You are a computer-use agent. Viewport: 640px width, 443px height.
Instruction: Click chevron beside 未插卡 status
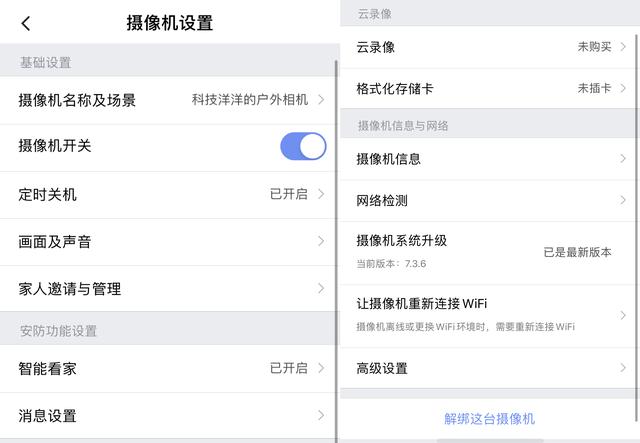click(623, 88)
